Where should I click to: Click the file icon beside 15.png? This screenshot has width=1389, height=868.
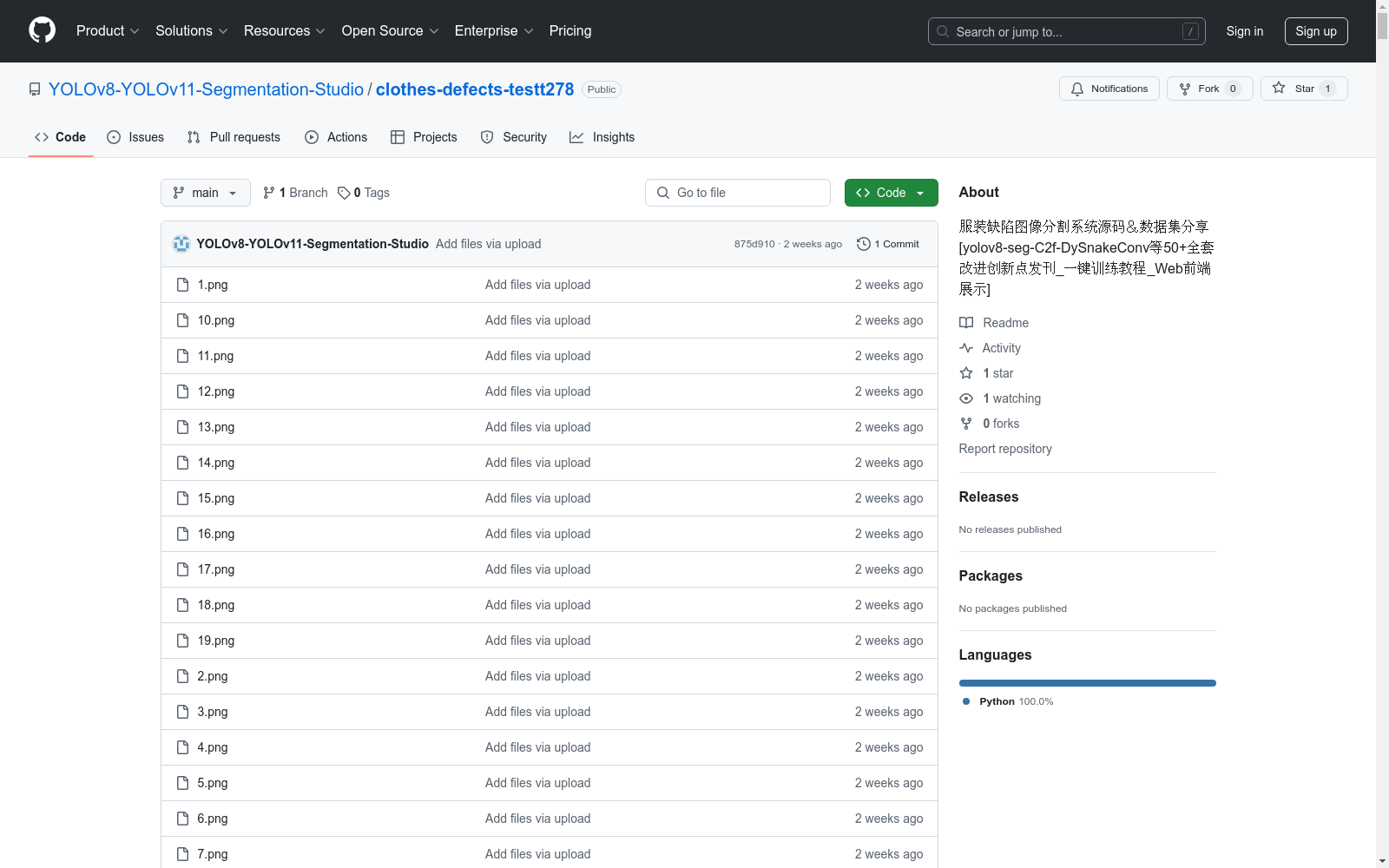(x=182, y=498)
